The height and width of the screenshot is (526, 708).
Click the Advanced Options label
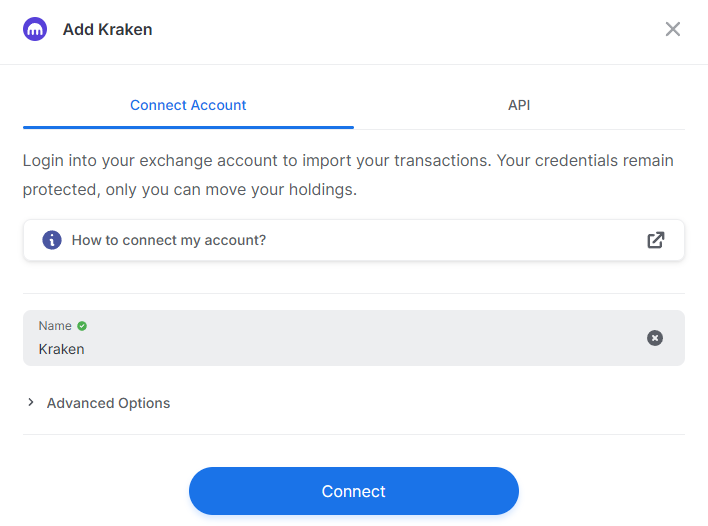coord(108,403)
